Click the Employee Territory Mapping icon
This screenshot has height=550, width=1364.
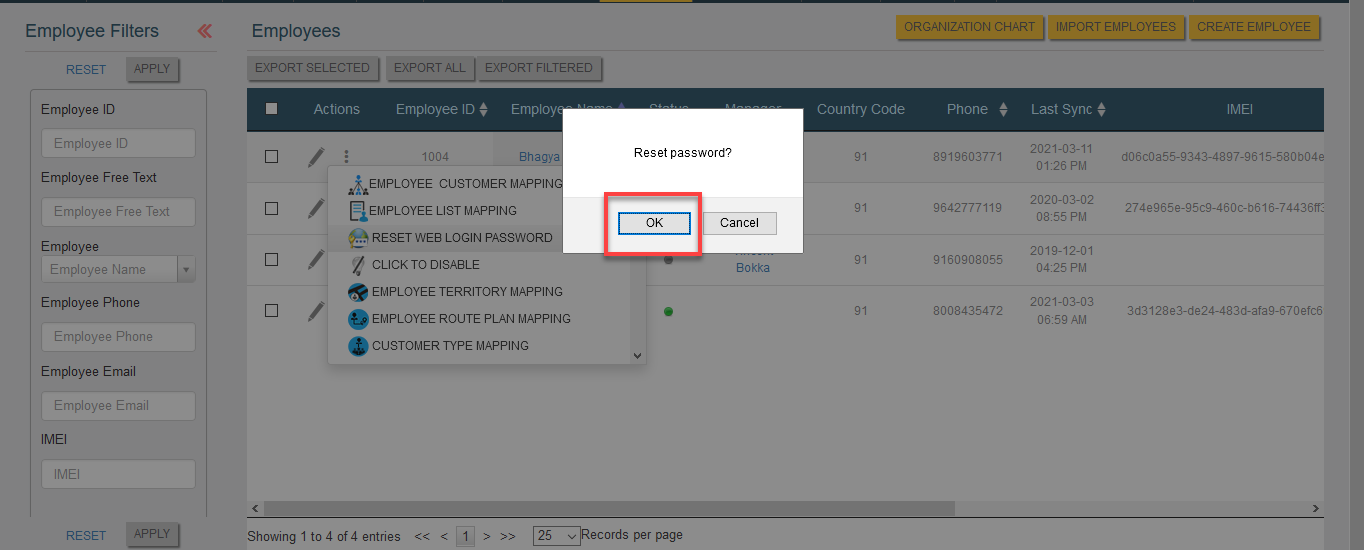click(x=358, y=292)
